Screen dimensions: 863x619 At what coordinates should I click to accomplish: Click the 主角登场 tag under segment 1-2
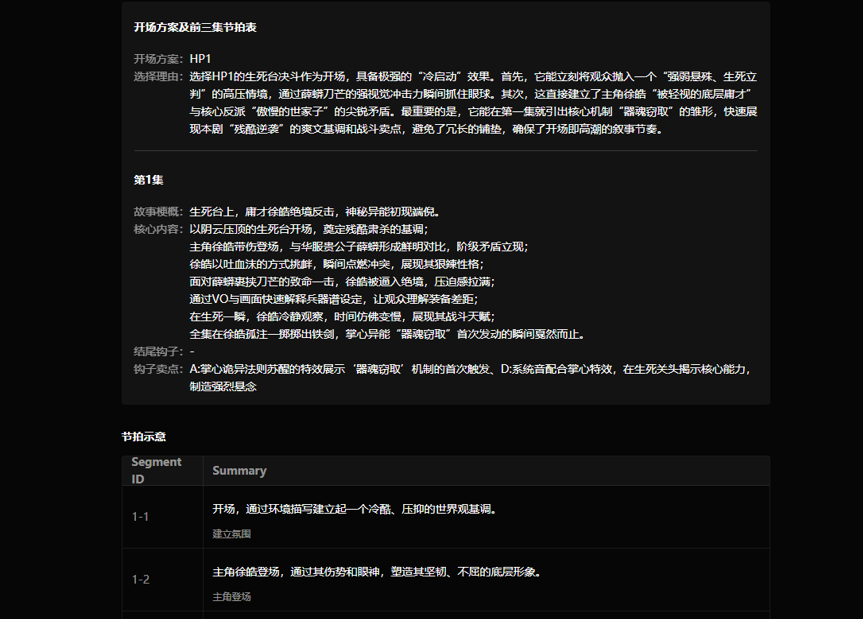[x=232, y=596]
